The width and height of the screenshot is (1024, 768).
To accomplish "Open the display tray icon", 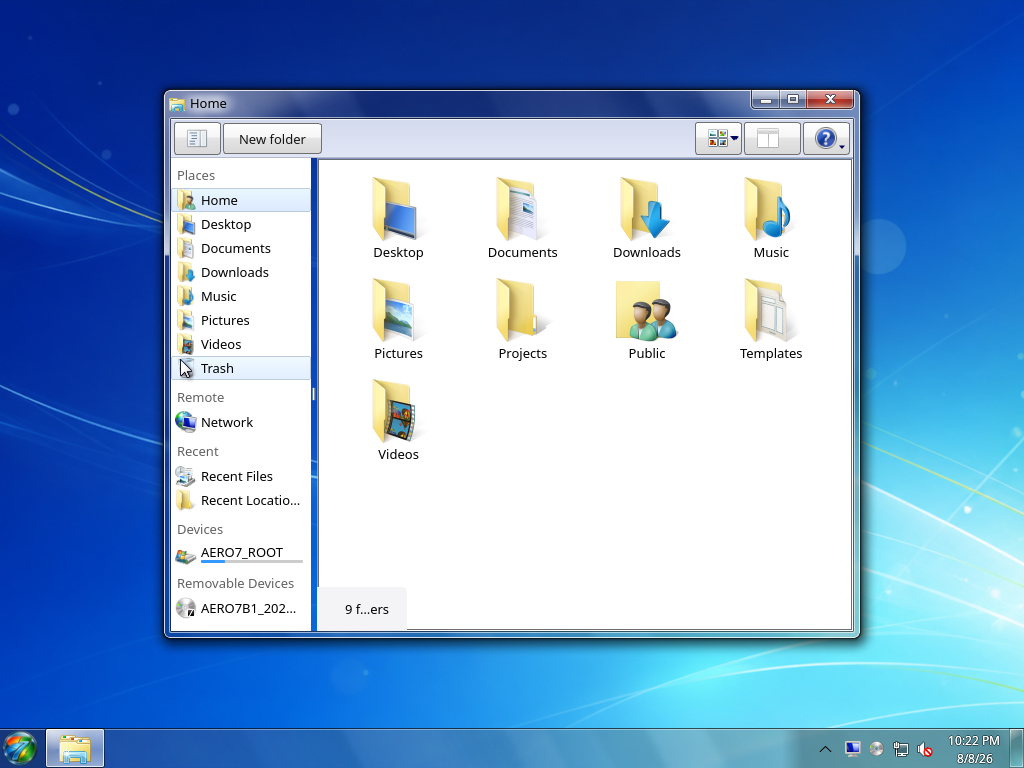I will (852, 748).
